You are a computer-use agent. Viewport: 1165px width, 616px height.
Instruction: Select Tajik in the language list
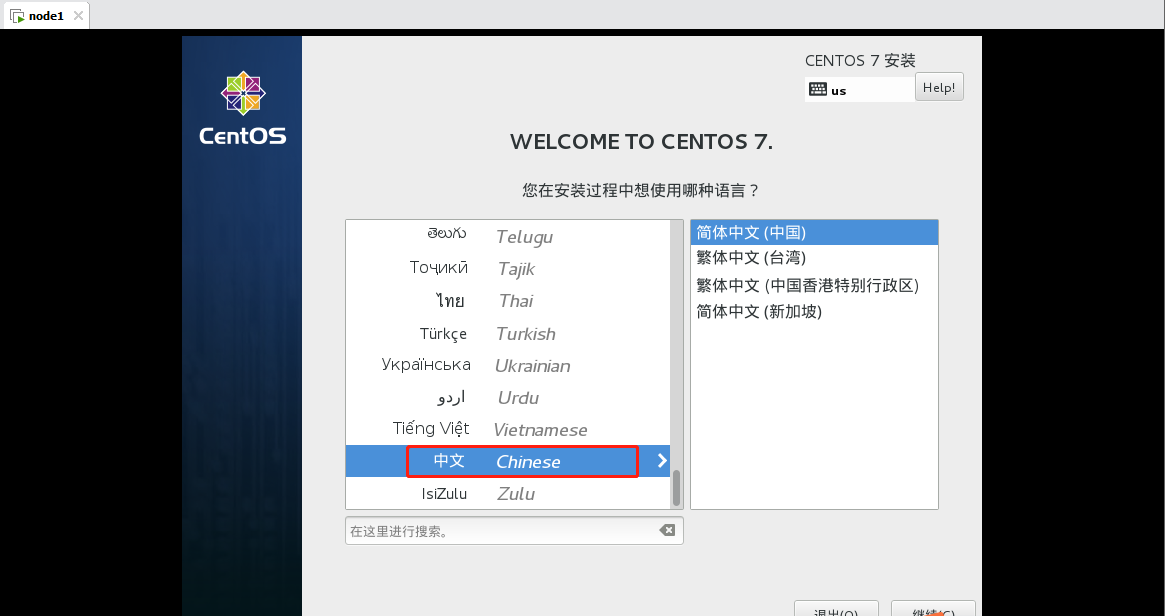point(507,268)
